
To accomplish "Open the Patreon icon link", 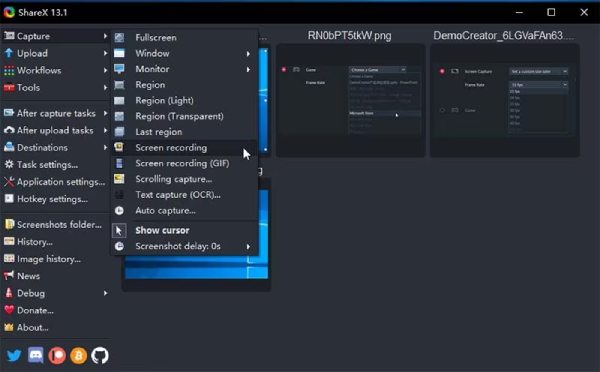I will (x=57, y=356).
